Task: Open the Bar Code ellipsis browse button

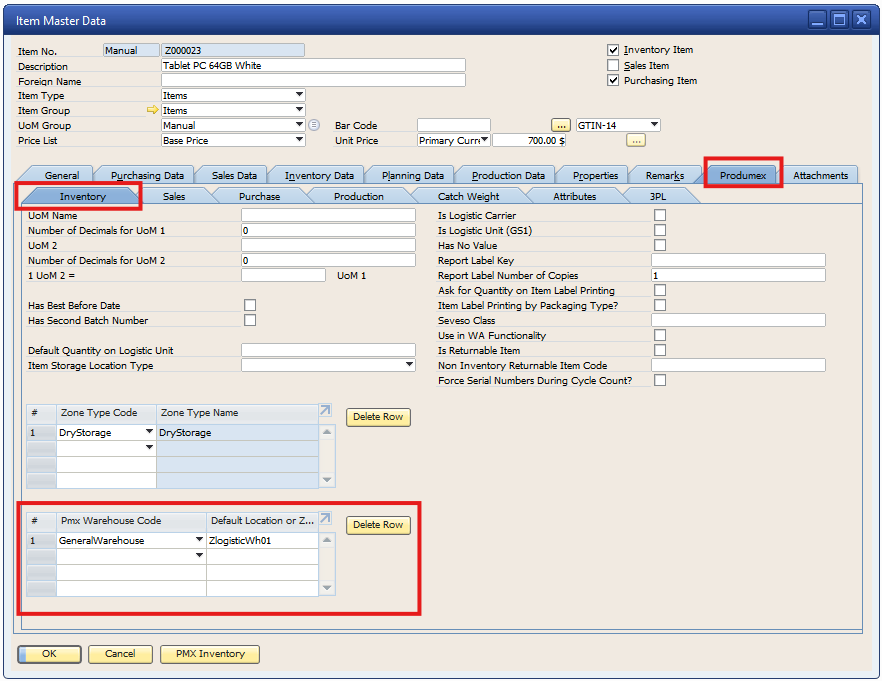Action: pos(560,125)
